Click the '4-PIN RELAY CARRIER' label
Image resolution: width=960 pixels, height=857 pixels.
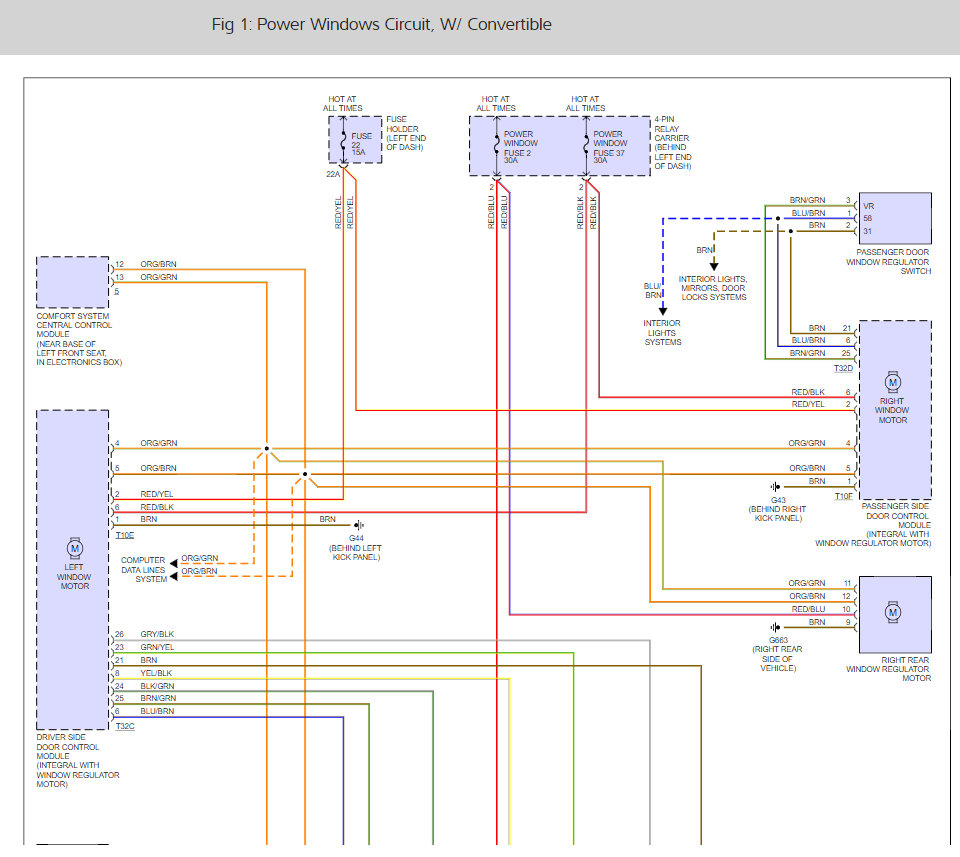click(x=672, y=143)
